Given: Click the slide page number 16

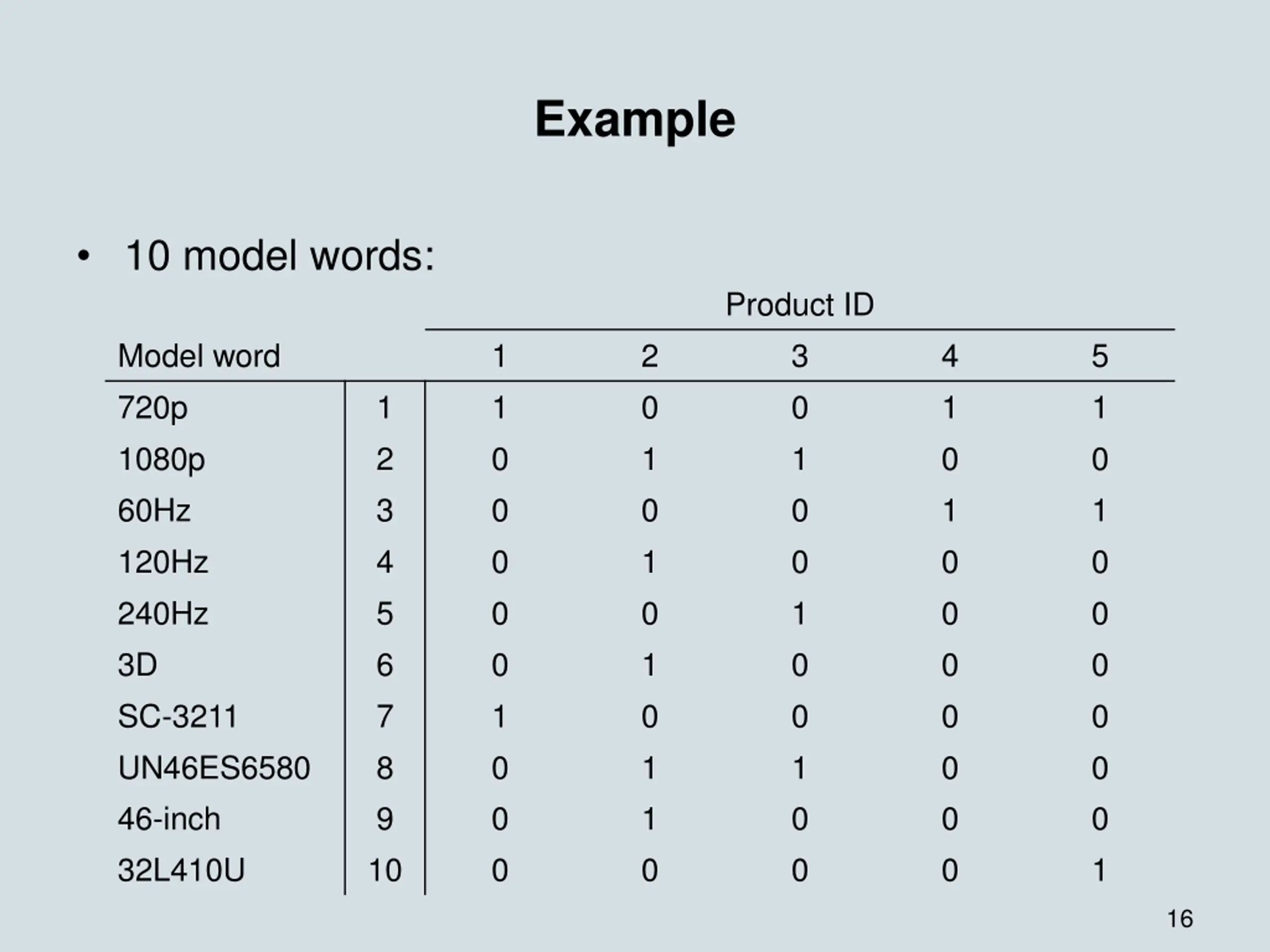Looking at the screenshot, I should (1180, 919).
